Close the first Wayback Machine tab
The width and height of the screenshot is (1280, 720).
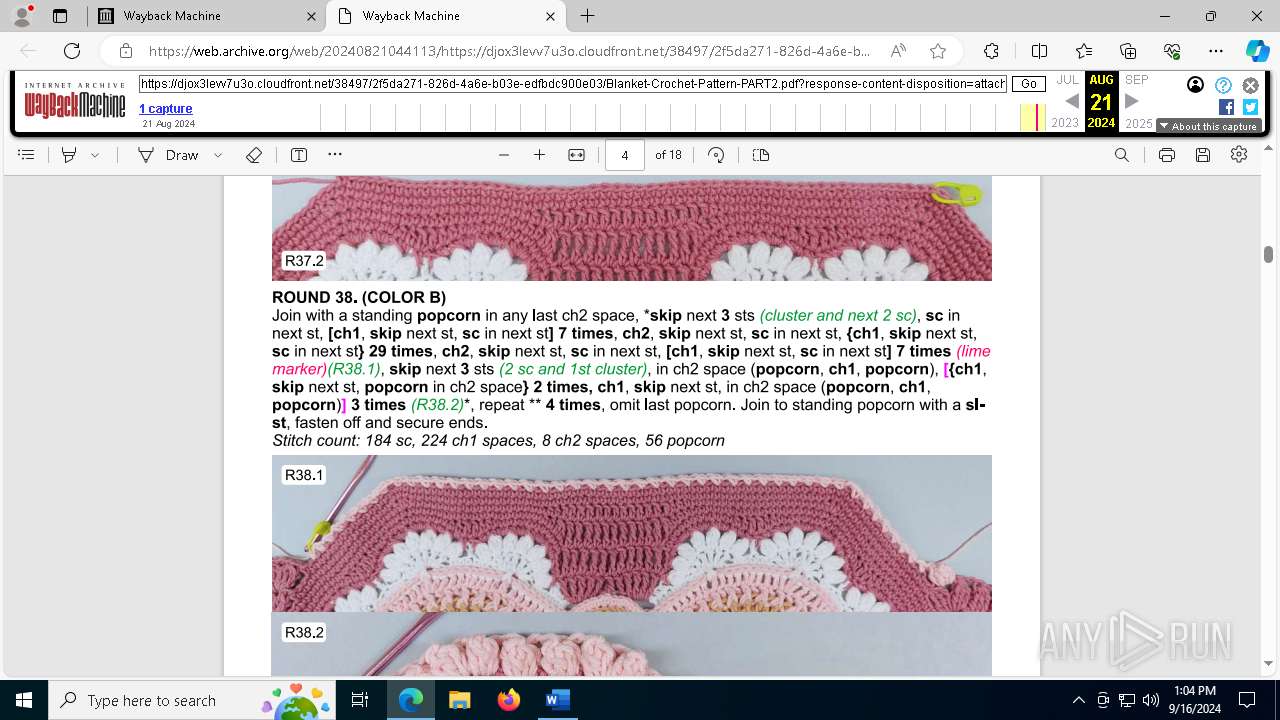tap(311, 16)
